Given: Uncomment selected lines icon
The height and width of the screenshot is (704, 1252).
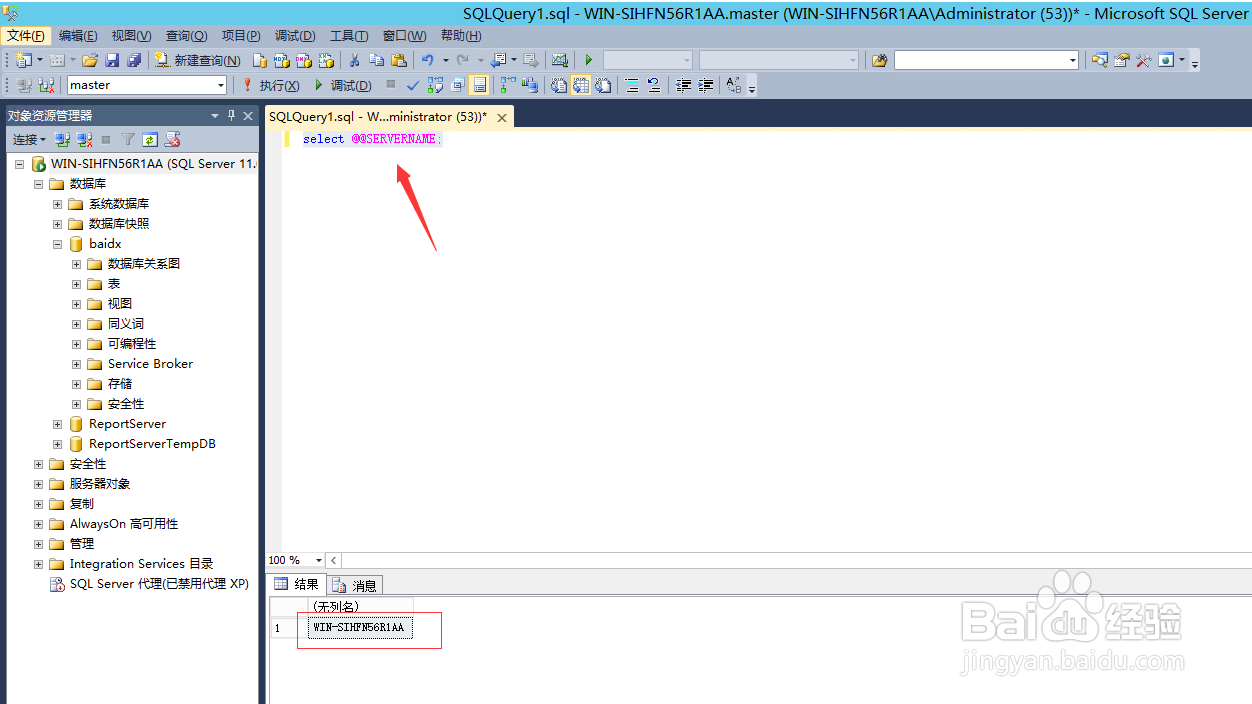Looking at the screenshot, I should (654, 85).
